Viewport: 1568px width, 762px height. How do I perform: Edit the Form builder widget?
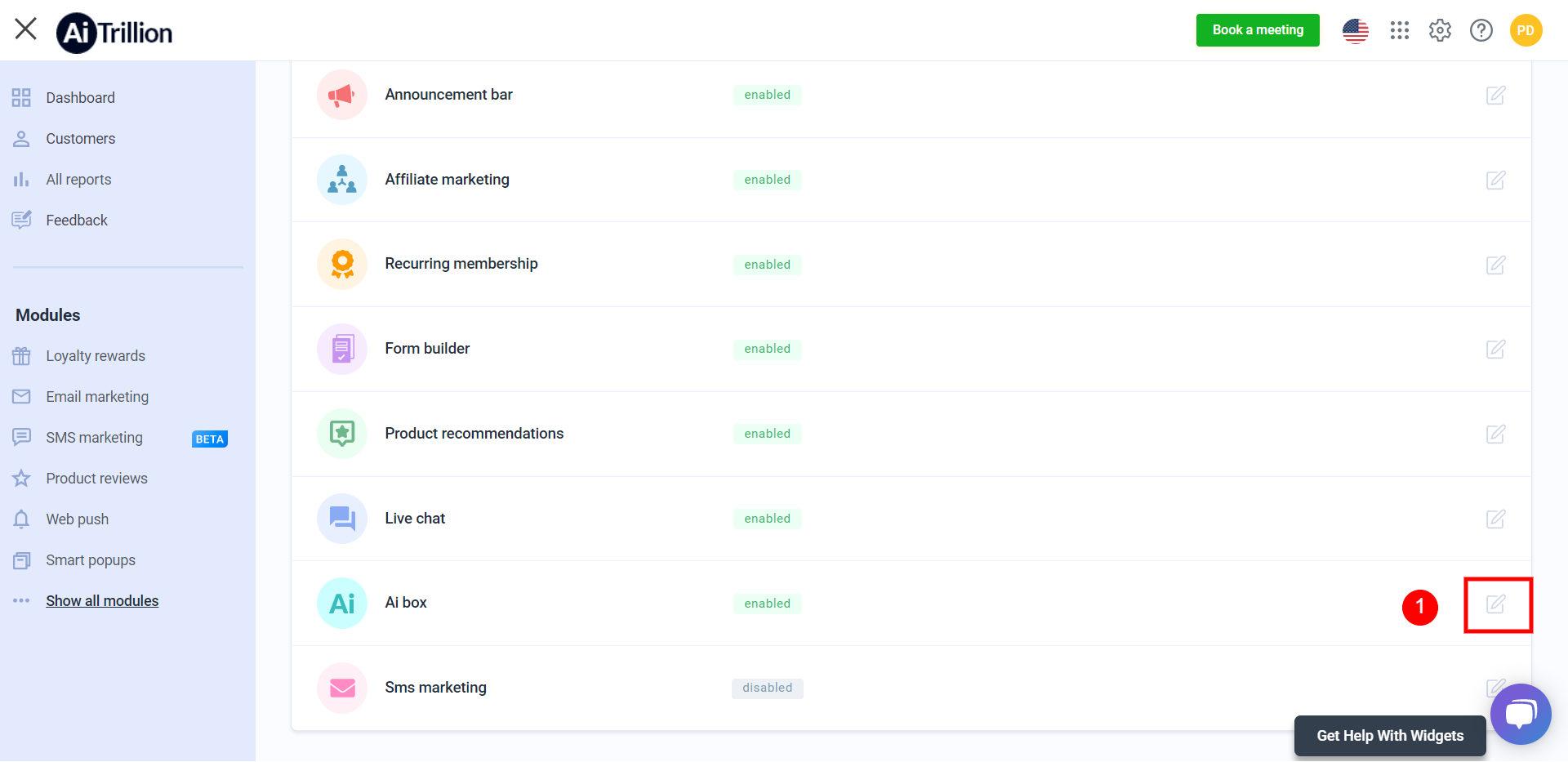1495,349
